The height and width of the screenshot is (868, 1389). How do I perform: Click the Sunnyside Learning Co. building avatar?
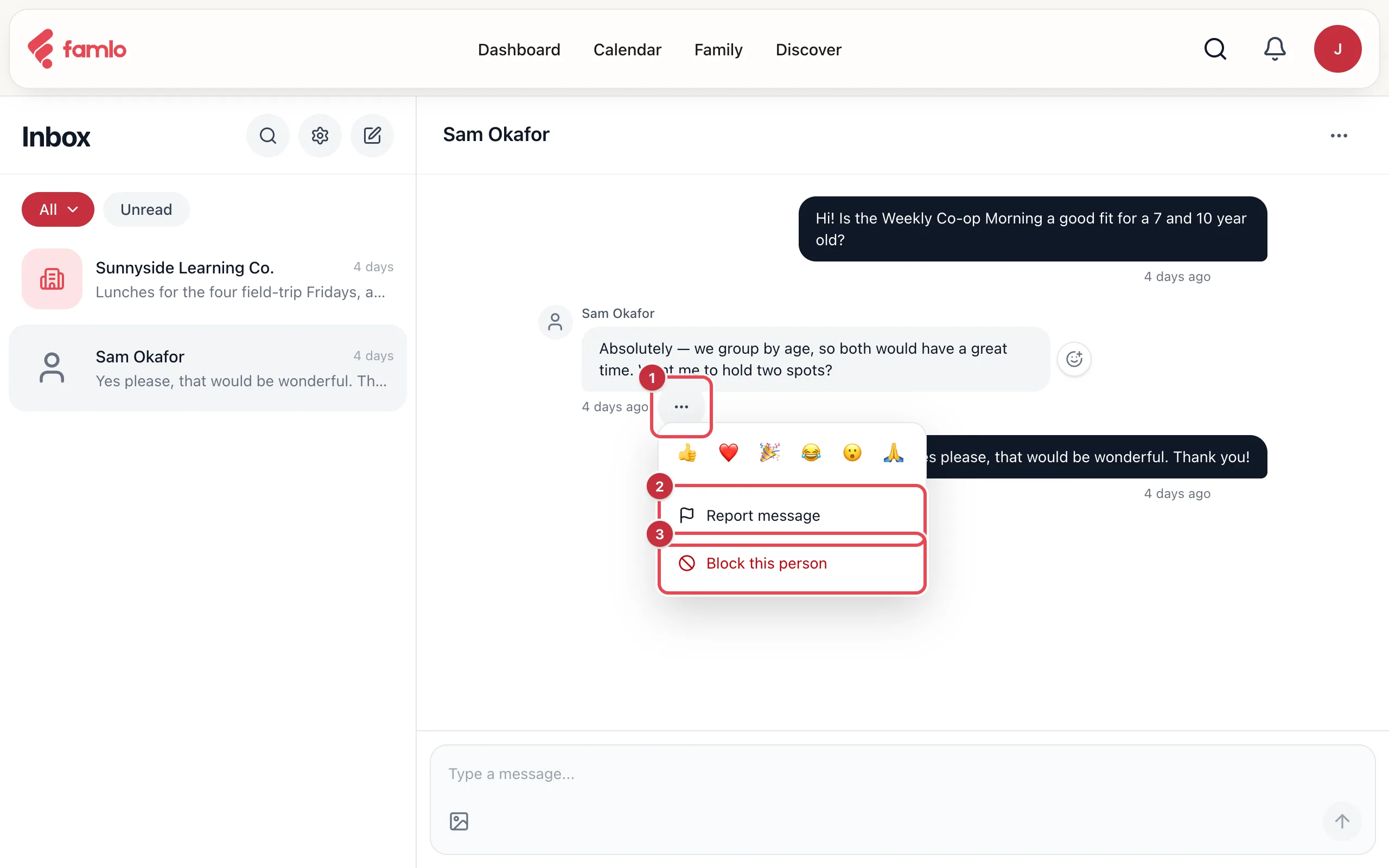(52, 279)
